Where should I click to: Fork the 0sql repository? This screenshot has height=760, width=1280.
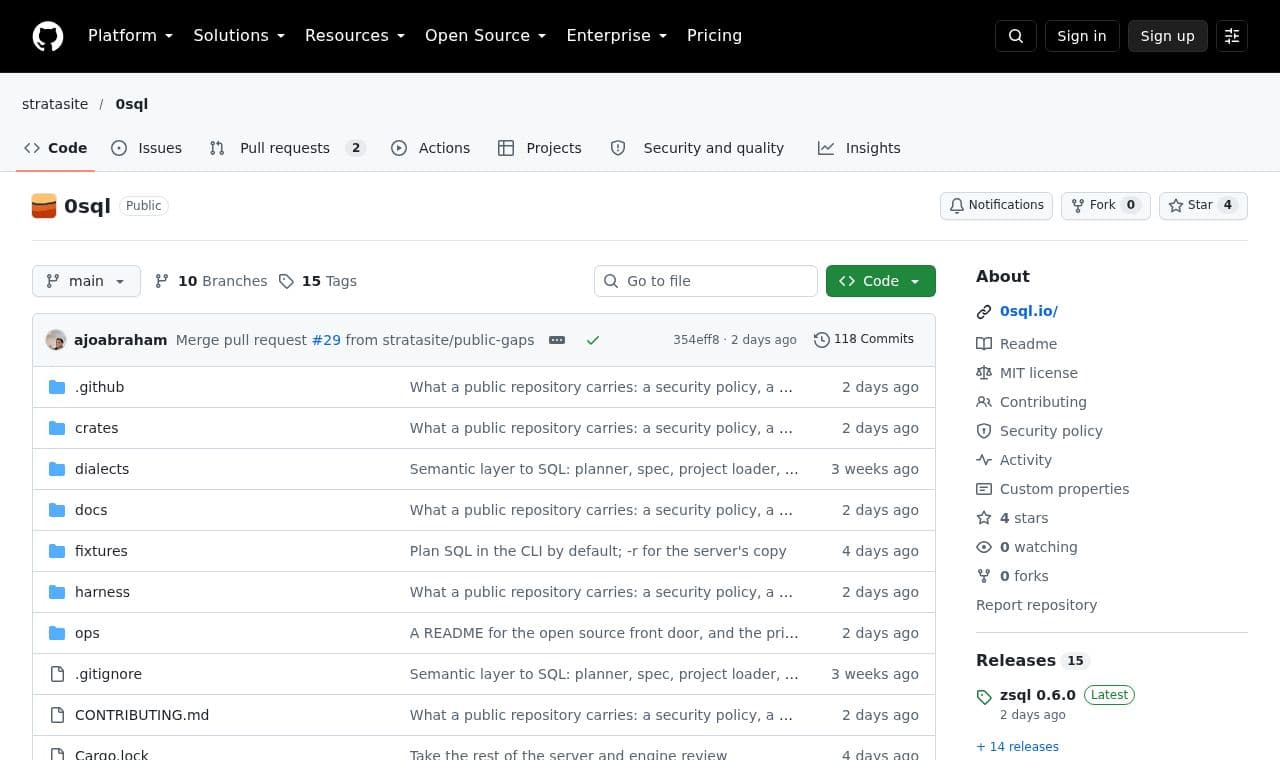(1106, 205)
